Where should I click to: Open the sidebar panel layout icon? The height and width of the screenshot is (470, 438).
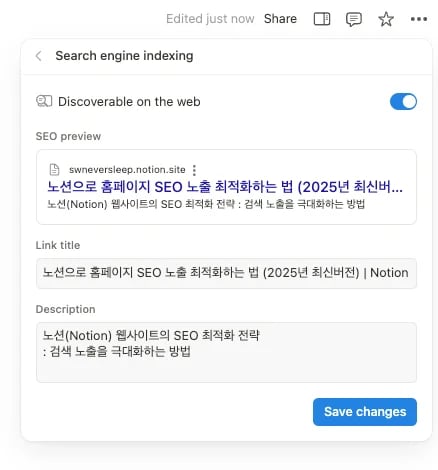pos(322,19)
